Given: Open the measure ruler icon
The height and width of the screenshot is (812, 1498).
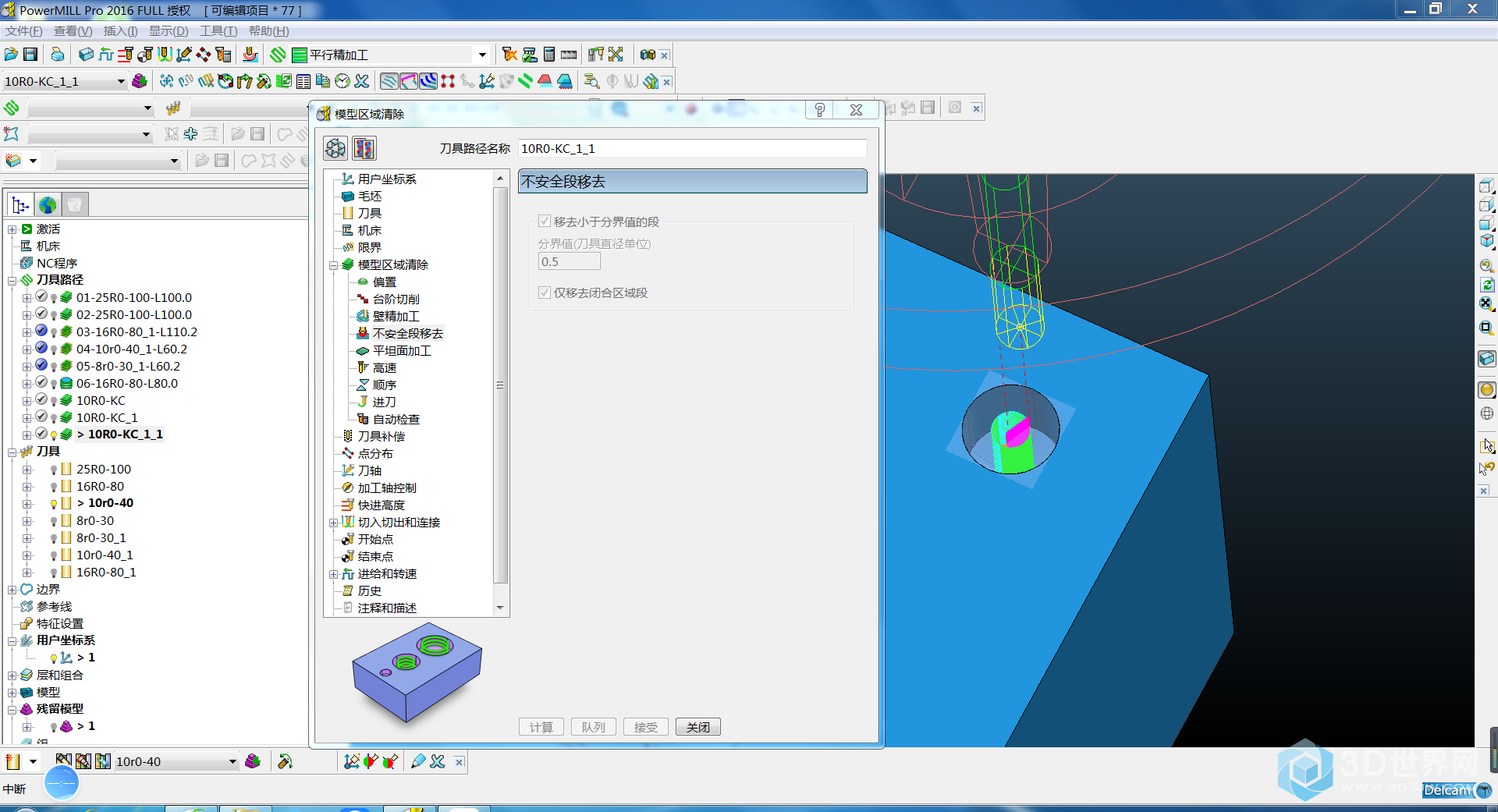Looking at the screenshot, I should click(x=569, y=55).
